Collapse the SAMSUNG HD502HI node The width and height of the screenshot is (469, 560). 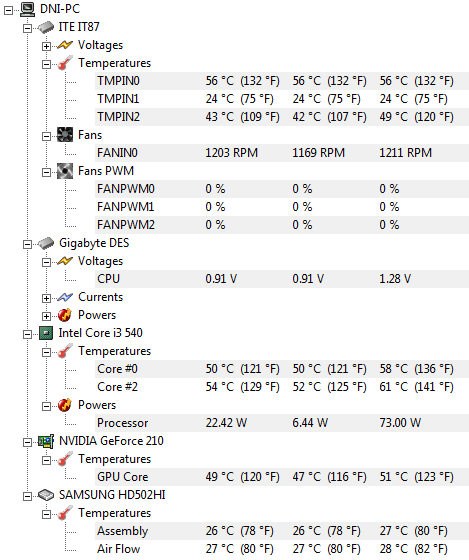(x=28, y=496)
